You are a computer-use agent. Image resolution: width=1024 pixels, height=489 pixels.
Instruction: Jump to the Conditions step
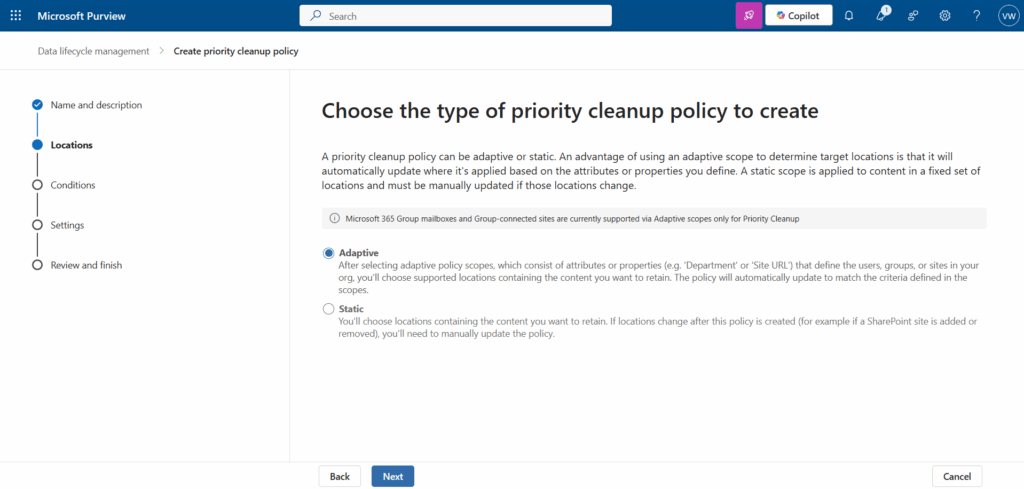point(73,185)
